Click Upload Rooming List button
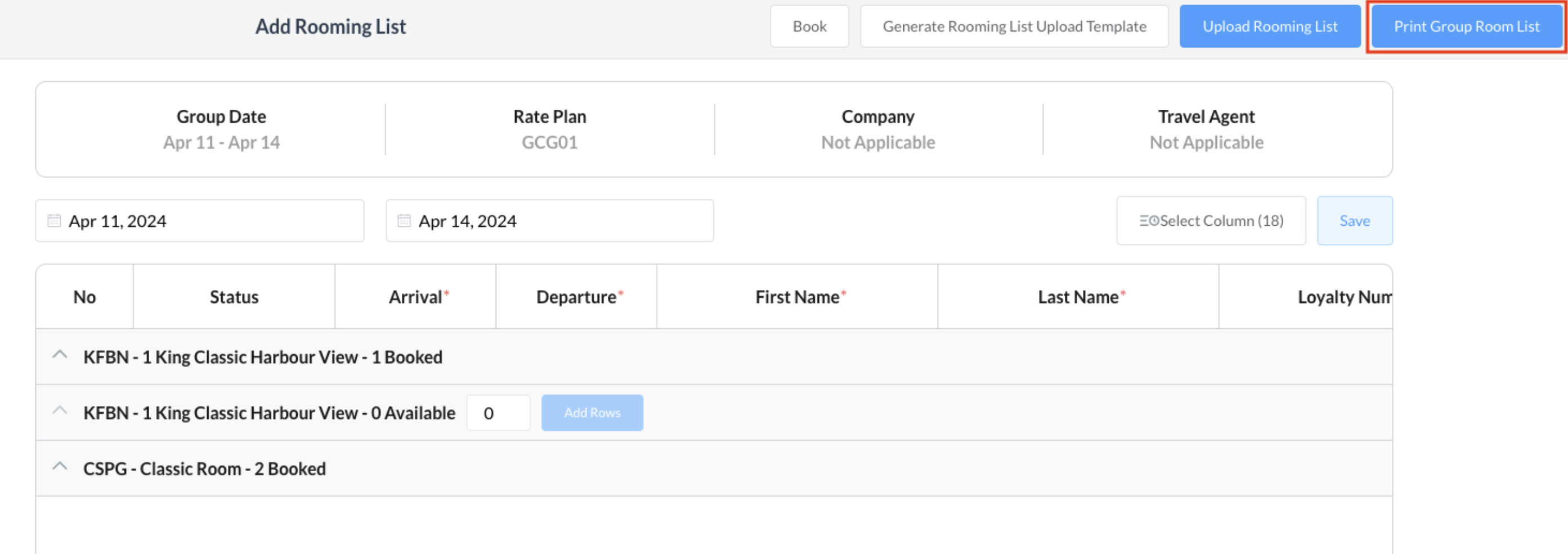 (1269, 26)
